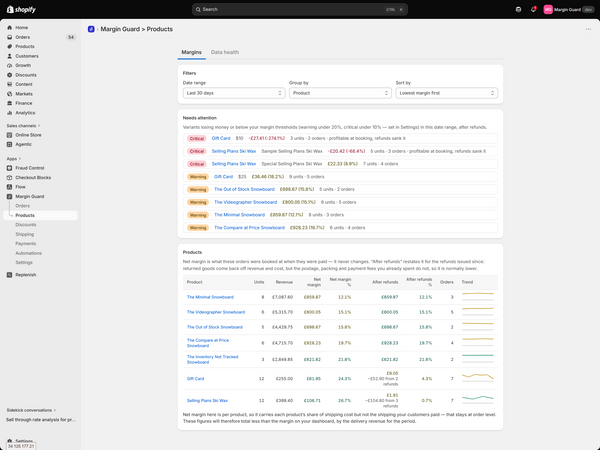The width and height of the screenshot is (600, 450).
Task: Click the Agentic channel icon
Action: tap(10, 144)
